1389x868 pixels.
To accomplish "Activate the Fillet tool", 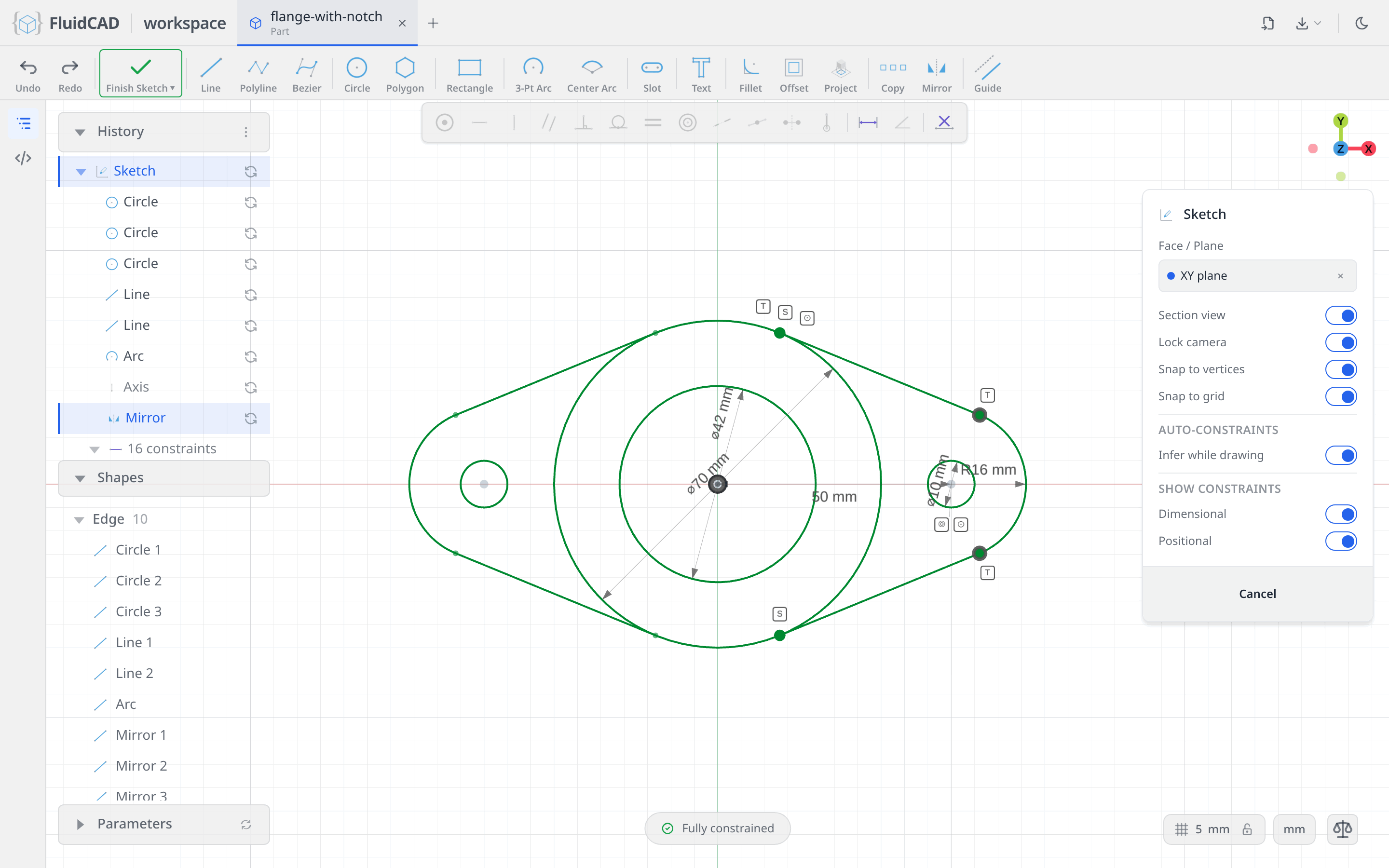I will [750, 74].
